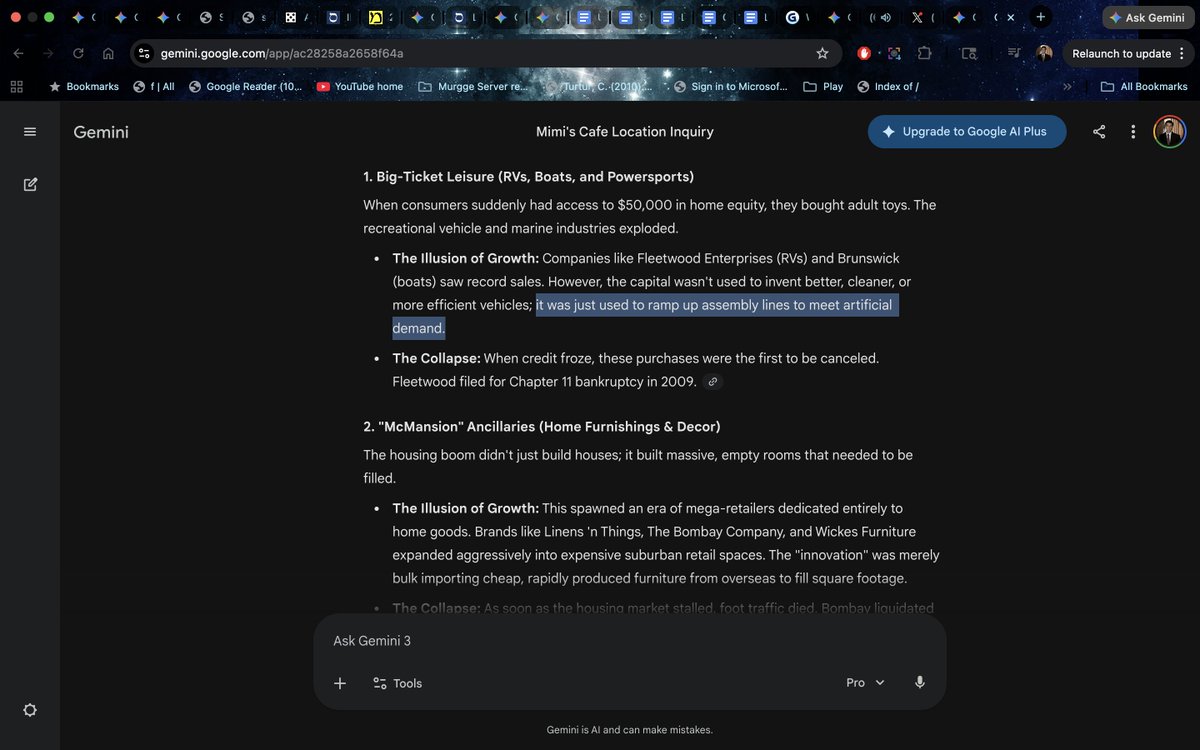Open the tab search icon in the toolbar

pos(969,54)
